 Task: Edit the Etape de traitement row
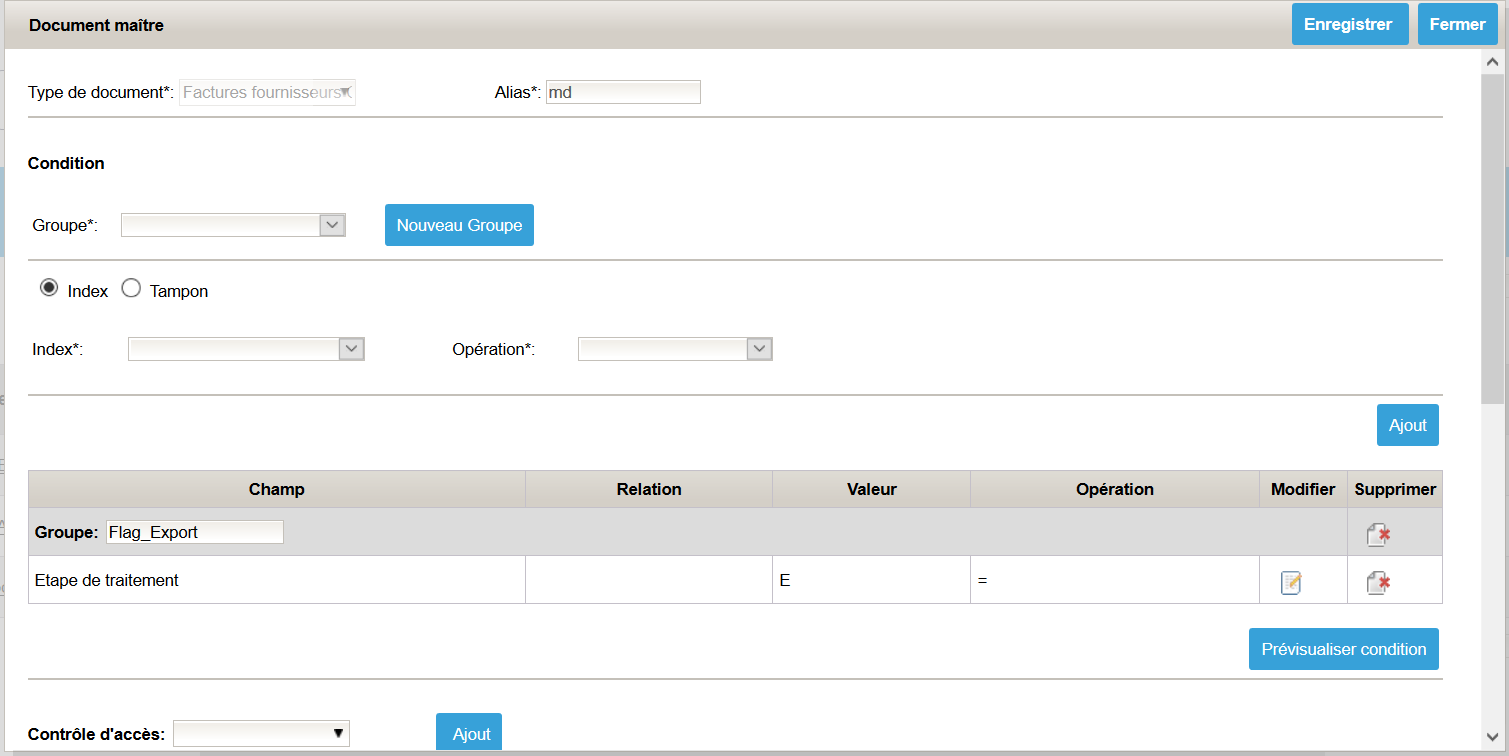1291,582
